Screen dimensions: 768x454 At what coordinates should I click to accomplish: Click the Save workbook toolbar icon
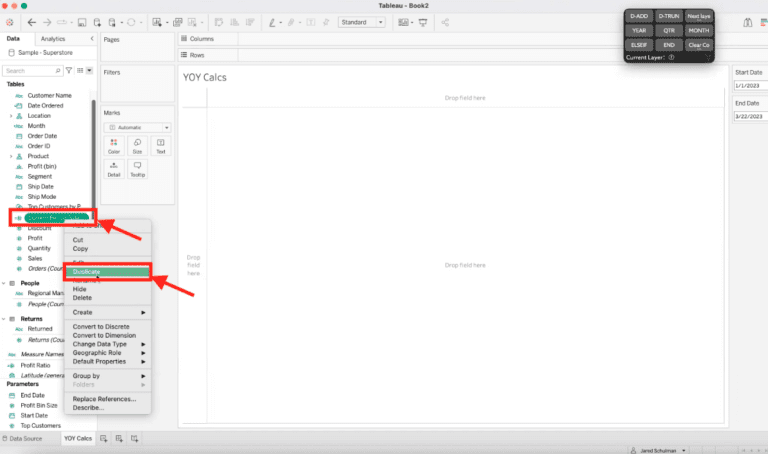pyautogui.click(x=82, y=23)
